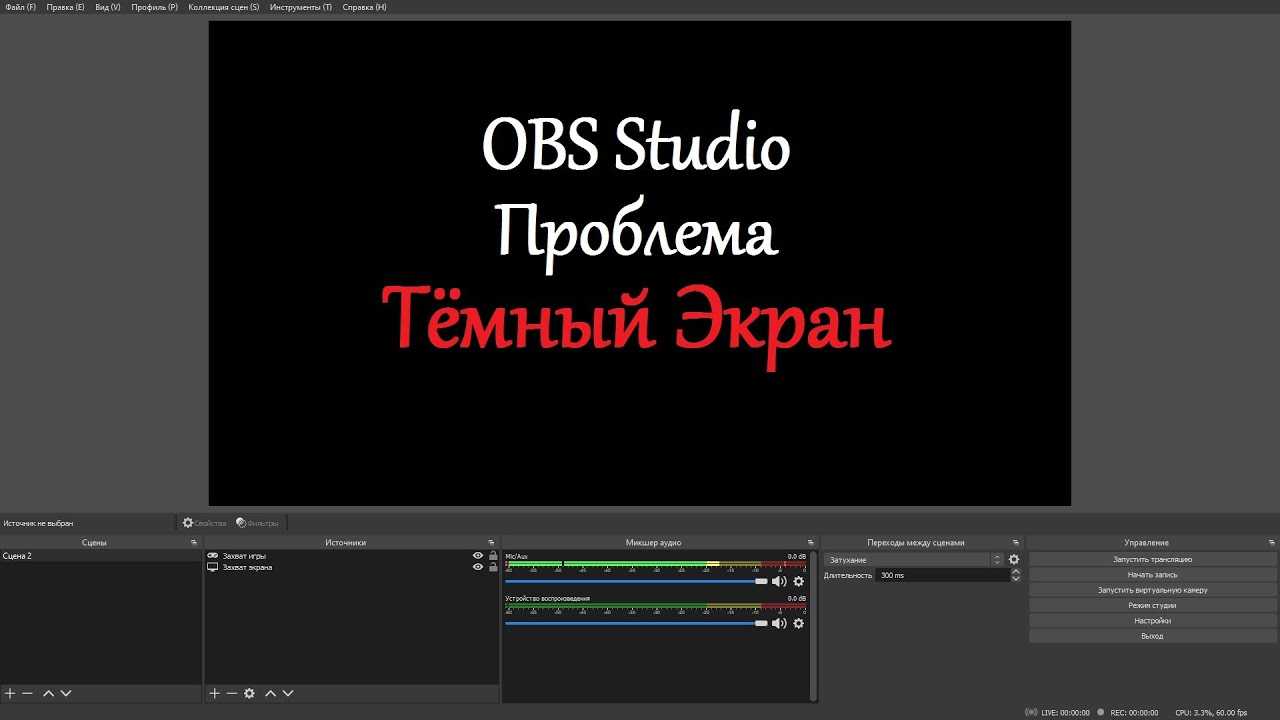The width and height of the screenshot is (1280, 720).
Task: Open Настройки from the Управление panel
Action: 1152,621
